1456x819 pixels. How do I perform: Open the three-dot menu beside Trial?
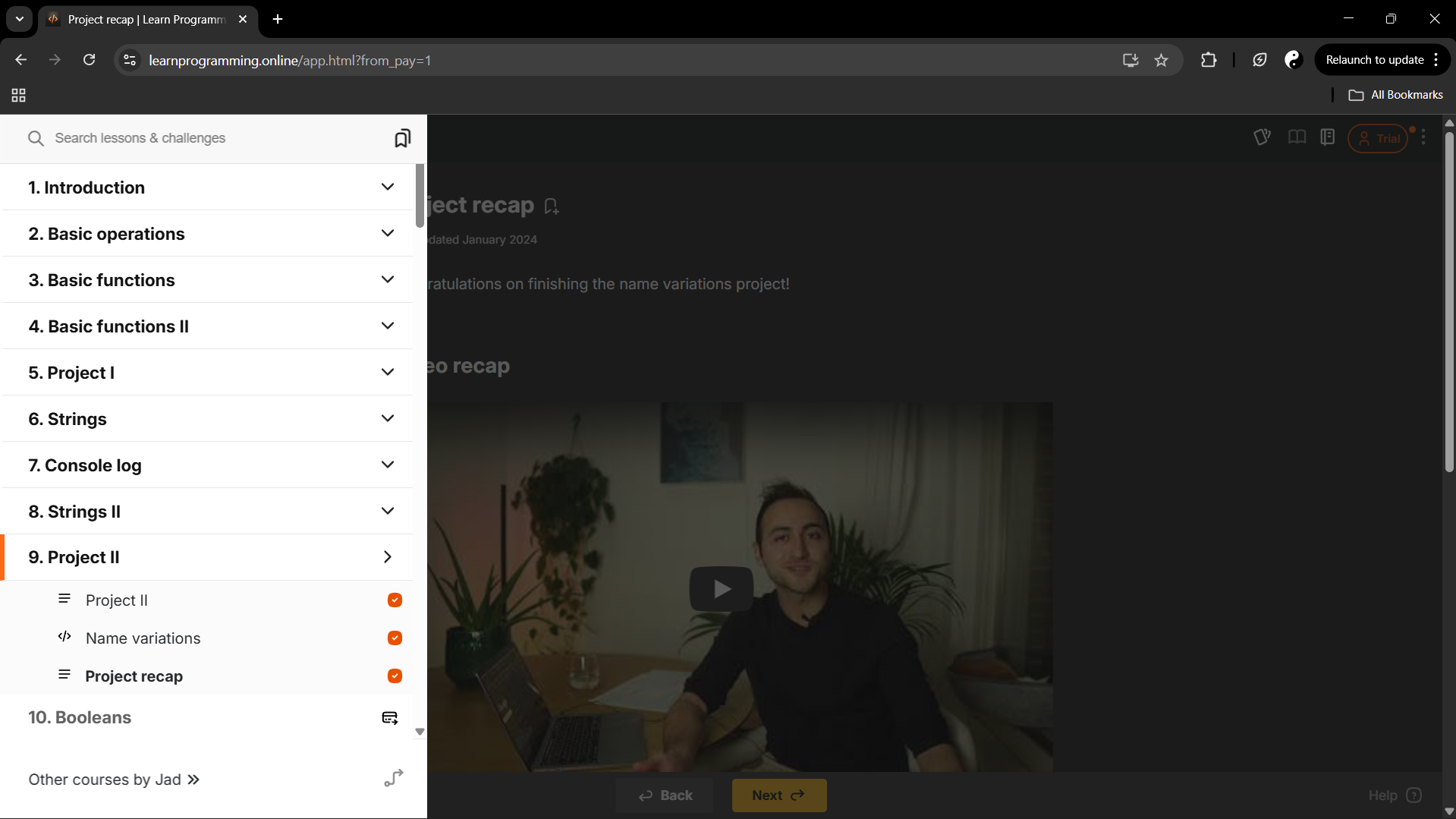point(1423,137)
